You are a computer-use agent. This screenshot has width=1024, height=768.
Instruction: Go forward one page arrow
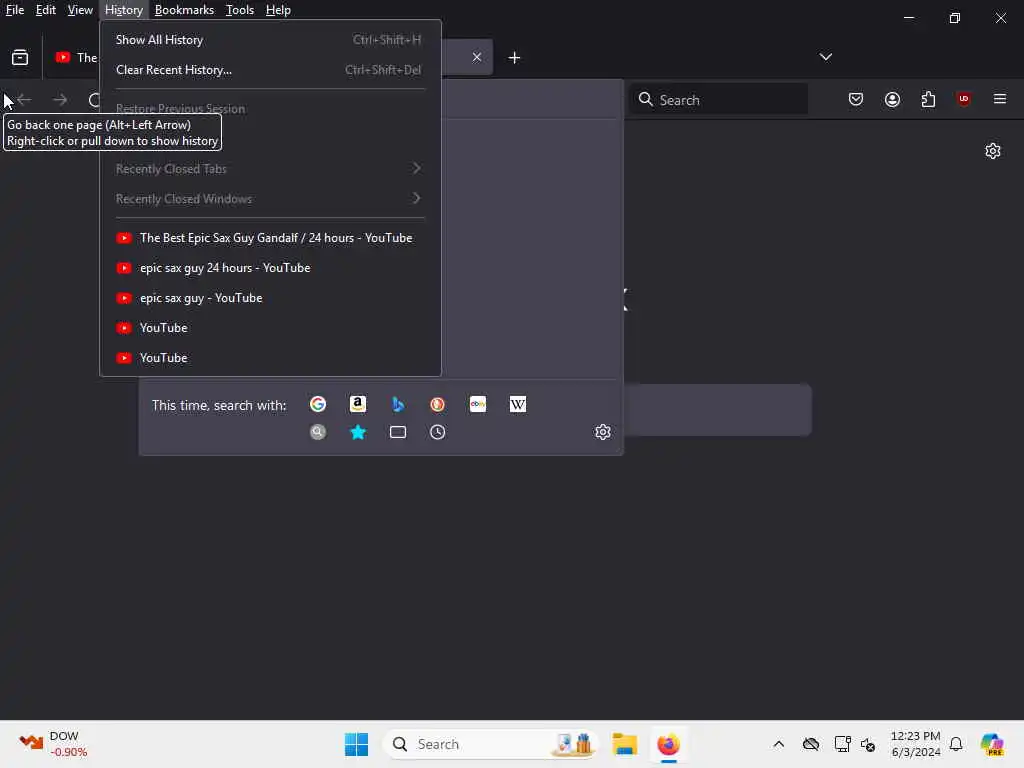60,99
